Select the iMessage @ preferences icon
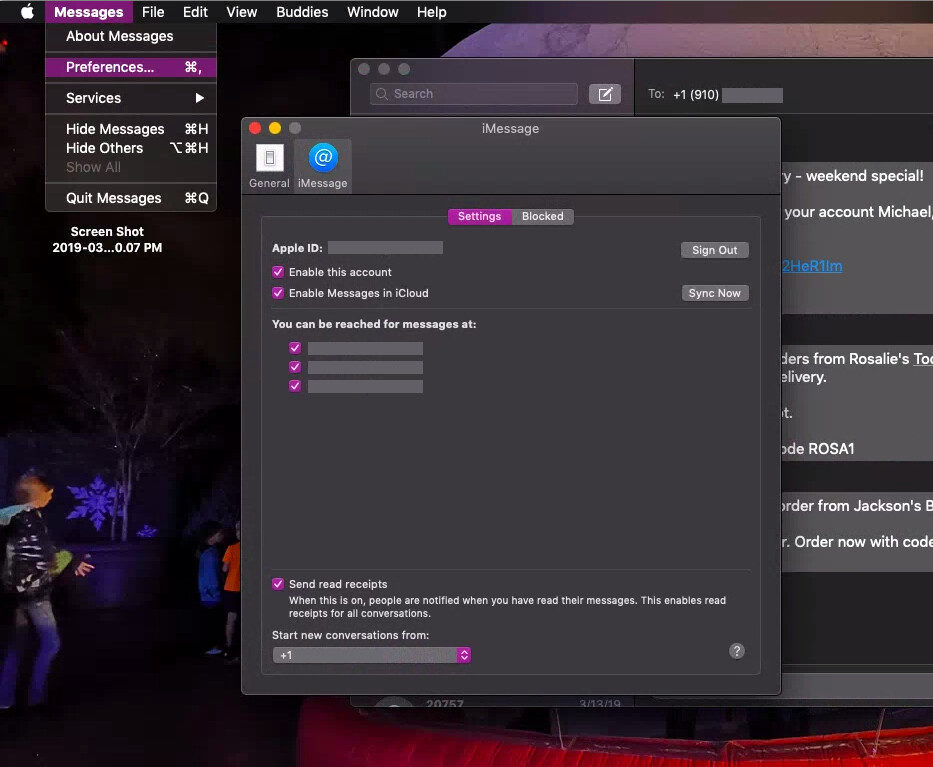The width and height of the screenshot is (933, 767). (x=323, y=165)
